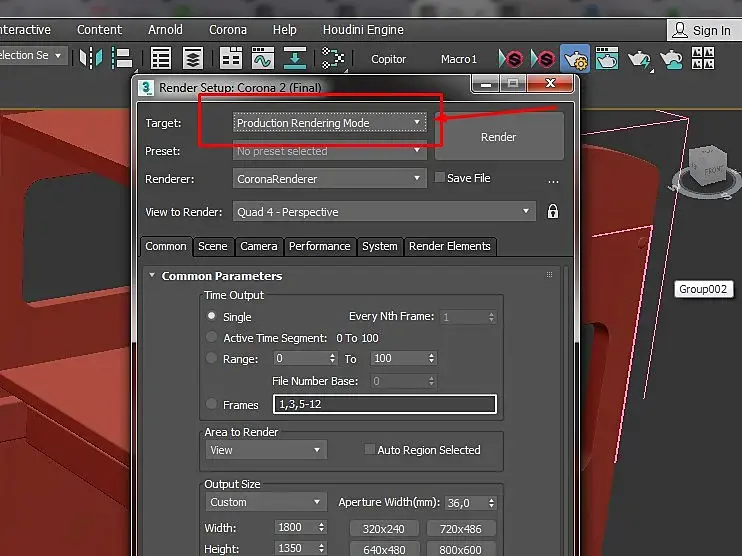742x556 pixels.
Task: Enable Auto Region Selected checkbox
Action: pos(370,449)
